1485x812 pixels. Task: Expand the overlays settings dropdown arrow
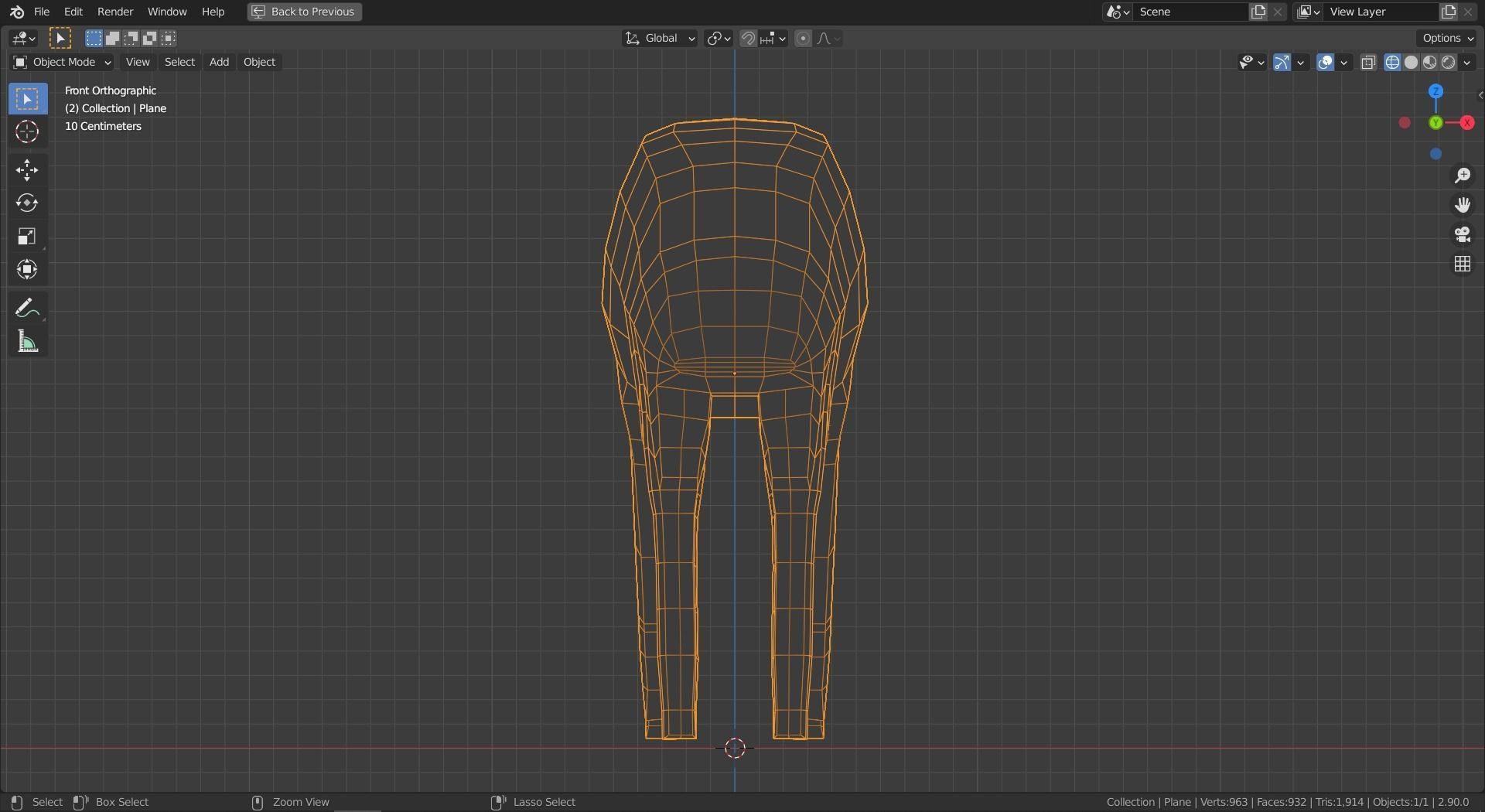pyautogui.click(x=1344, y=63)
